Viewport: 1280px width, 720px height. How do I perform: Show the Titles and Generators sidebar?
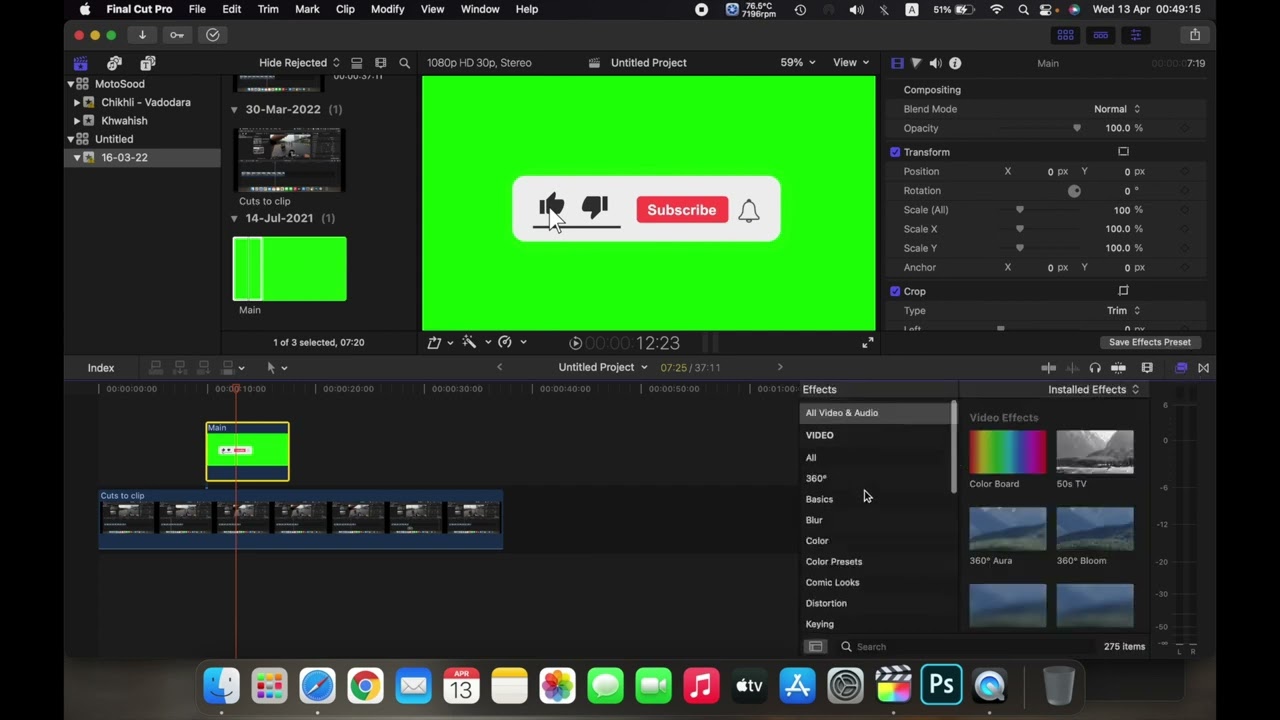click(x=148, y=63)
